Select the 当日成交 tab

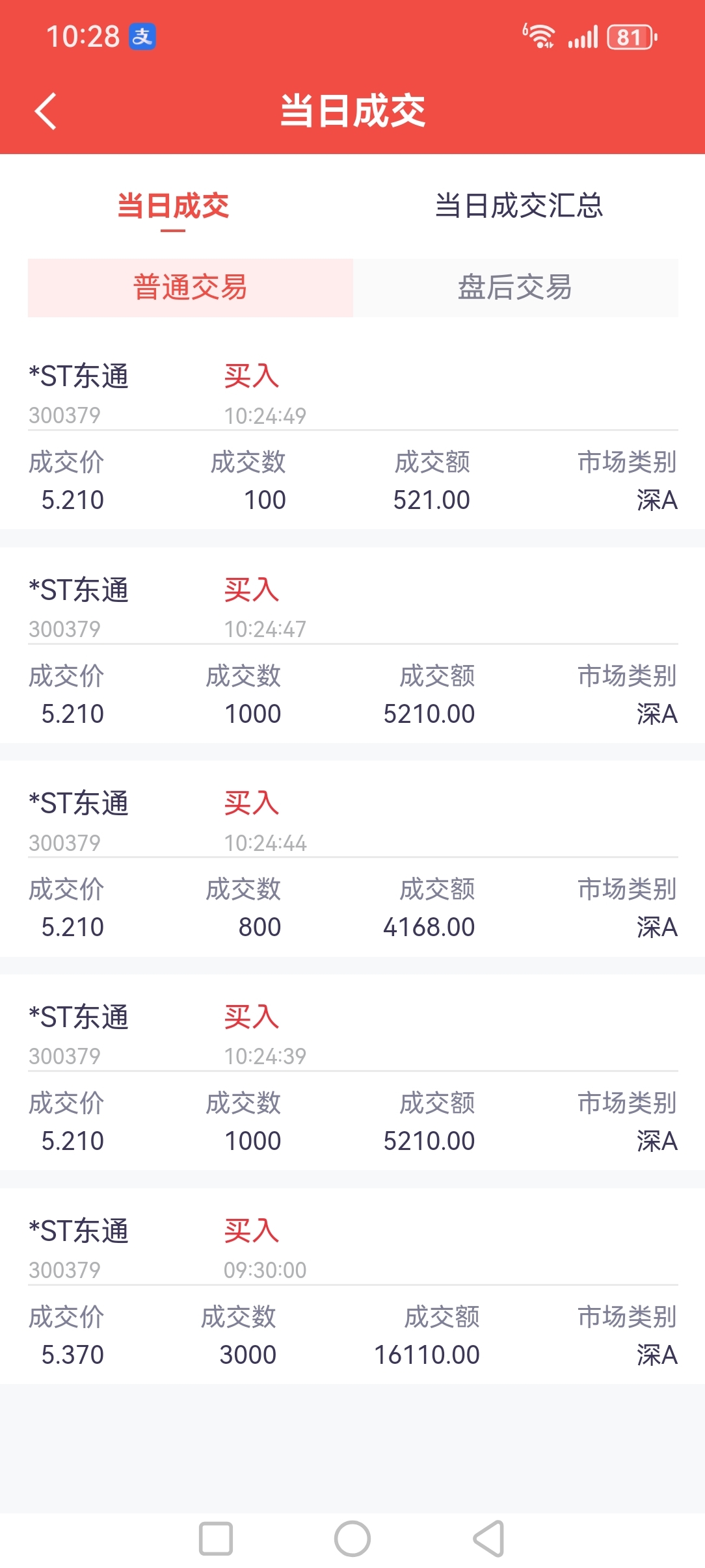[x=173, y=206]
